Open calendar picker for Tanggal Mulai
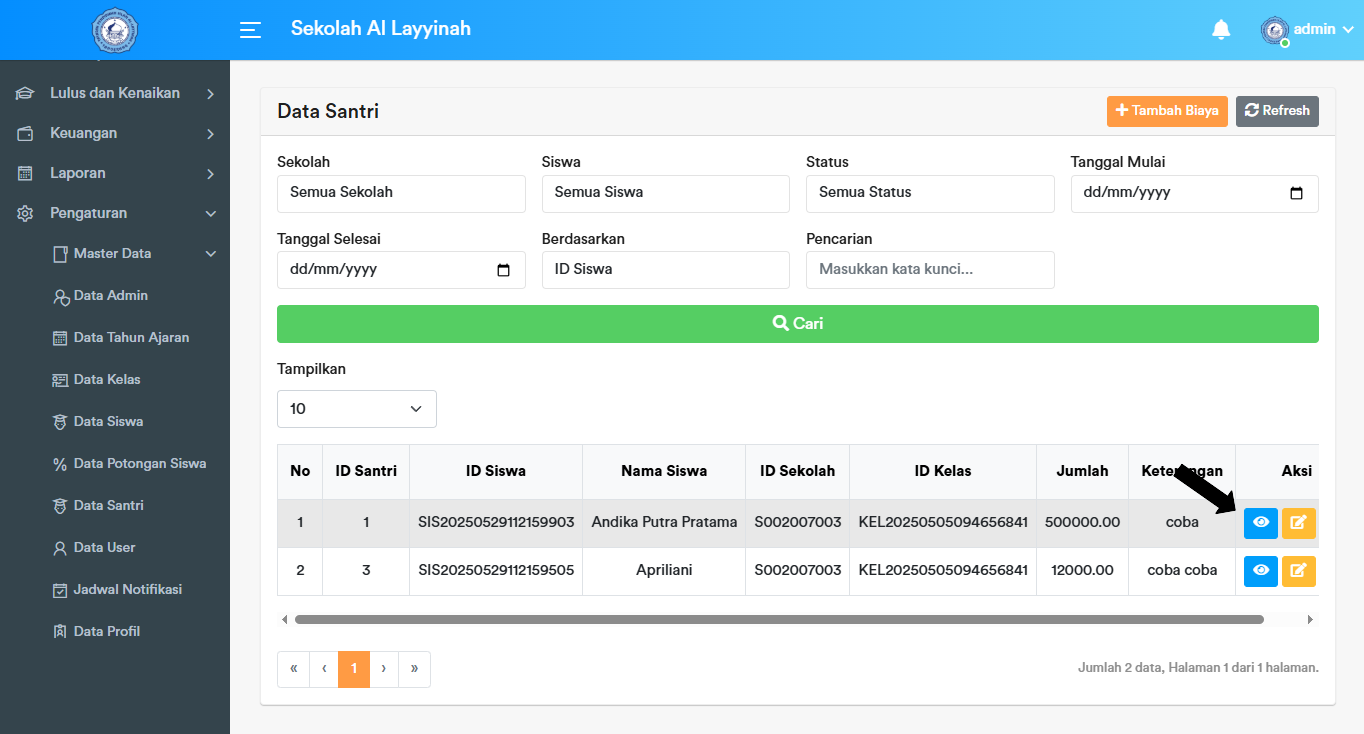This screenshot has width=1364, height=734. pos(1296,194)
